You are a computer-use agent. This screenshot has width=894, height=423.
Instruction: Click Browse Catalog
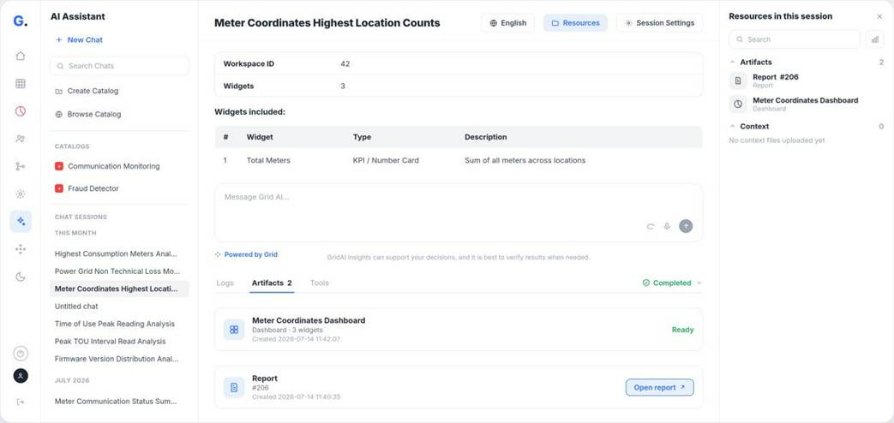[88, 114]
